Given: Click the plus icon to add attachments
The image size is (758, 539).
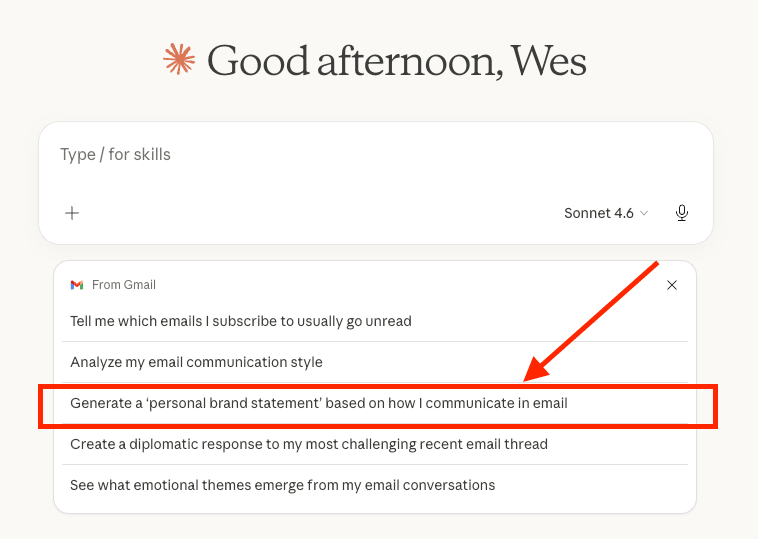Looking at the screenshot, I should (x=72, y=213).
